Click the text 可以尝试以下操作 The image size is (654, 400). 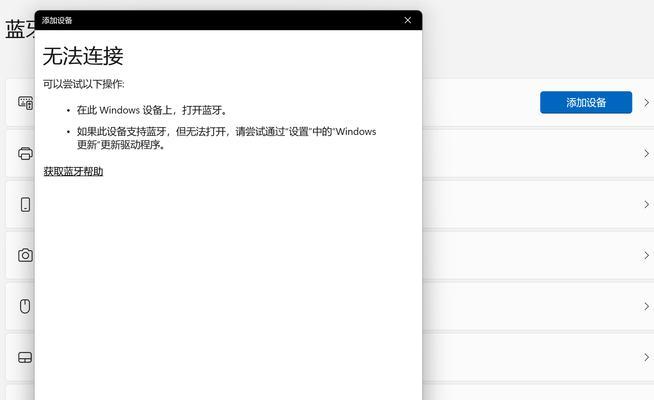coord(83,84)
